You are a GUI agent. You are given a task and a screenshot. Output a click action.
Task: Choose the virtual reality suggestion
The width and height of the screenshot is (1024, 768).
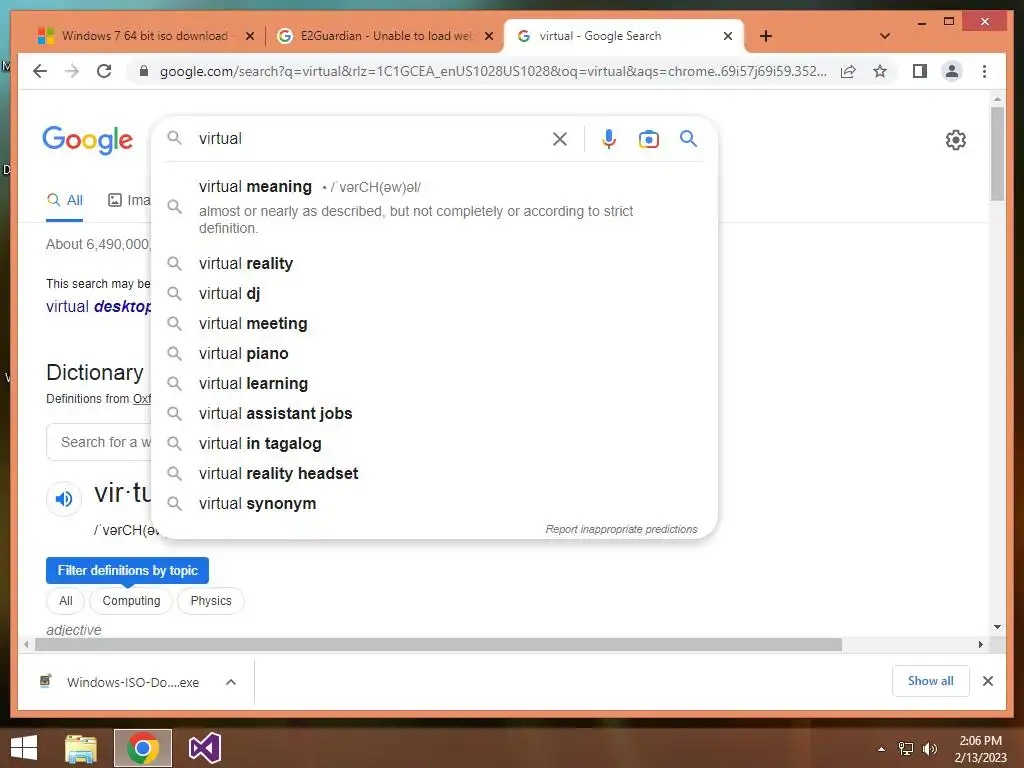point(434,263)
